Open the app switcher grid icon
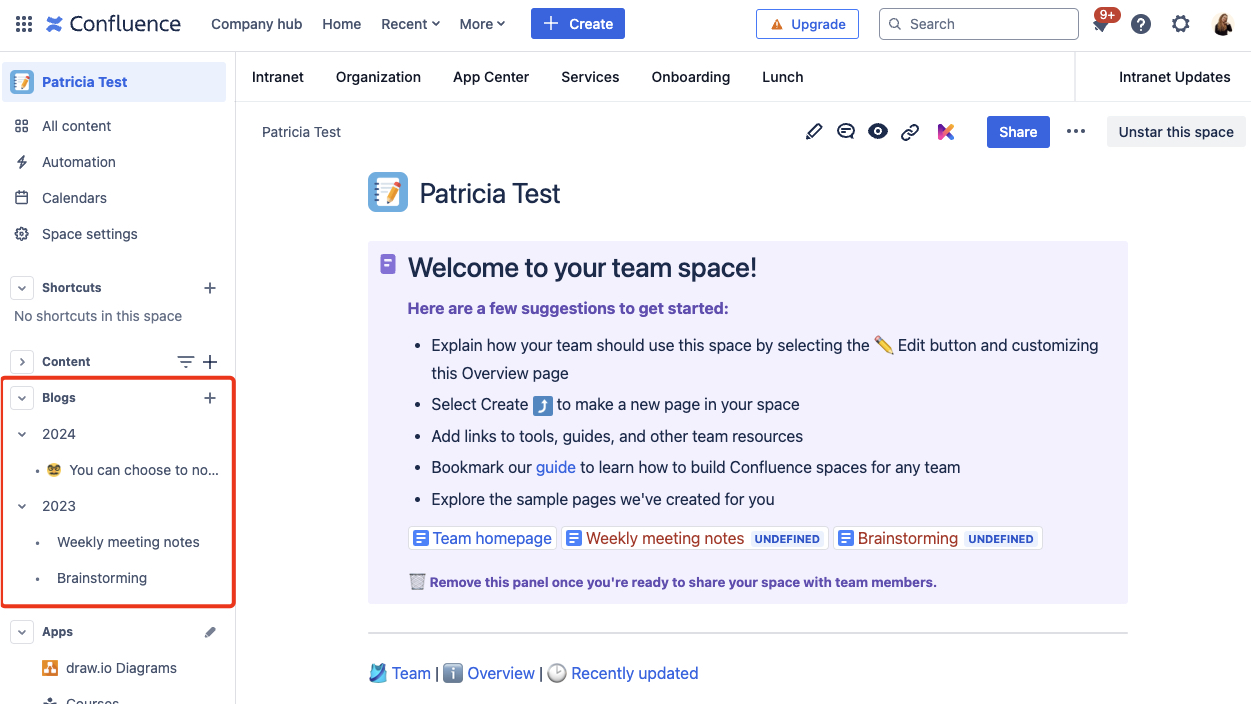 click(x=24, y=23)
